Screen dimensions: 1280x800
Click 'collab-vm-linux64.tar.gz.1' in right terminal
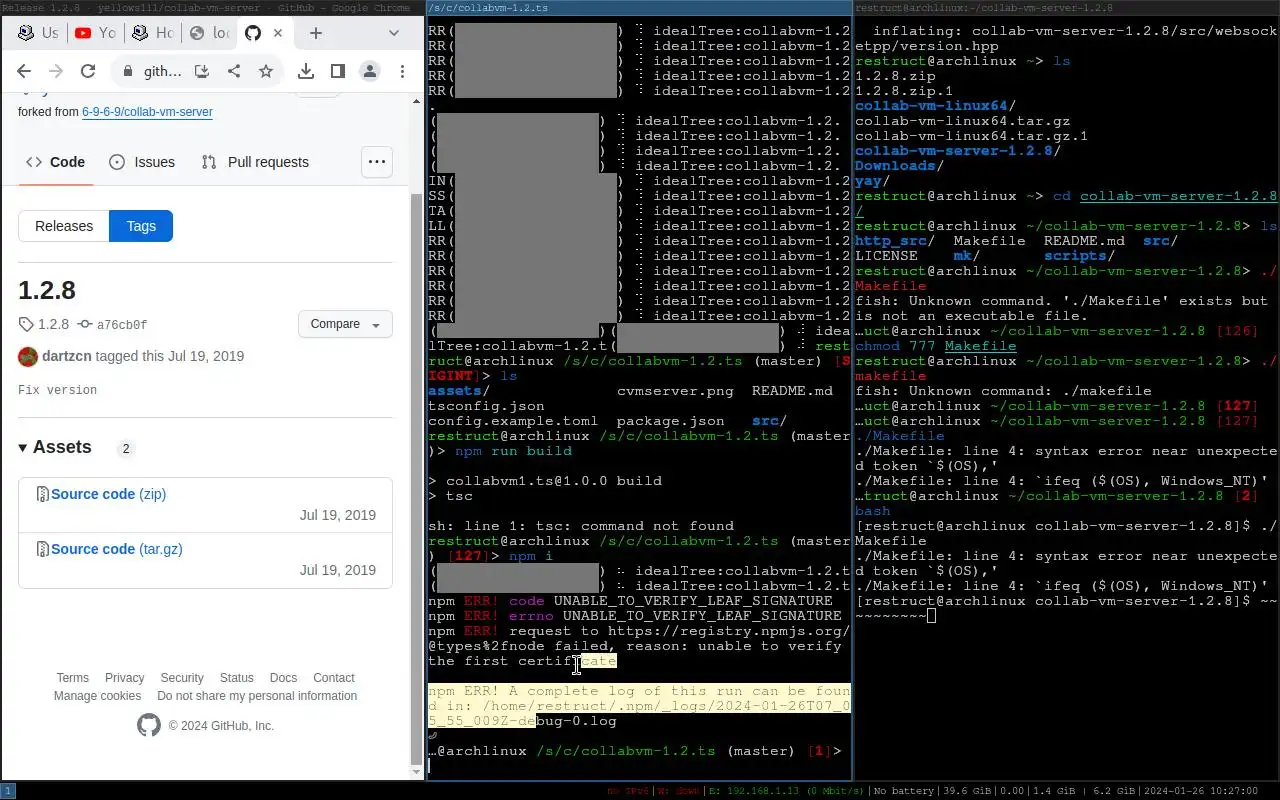971,136
